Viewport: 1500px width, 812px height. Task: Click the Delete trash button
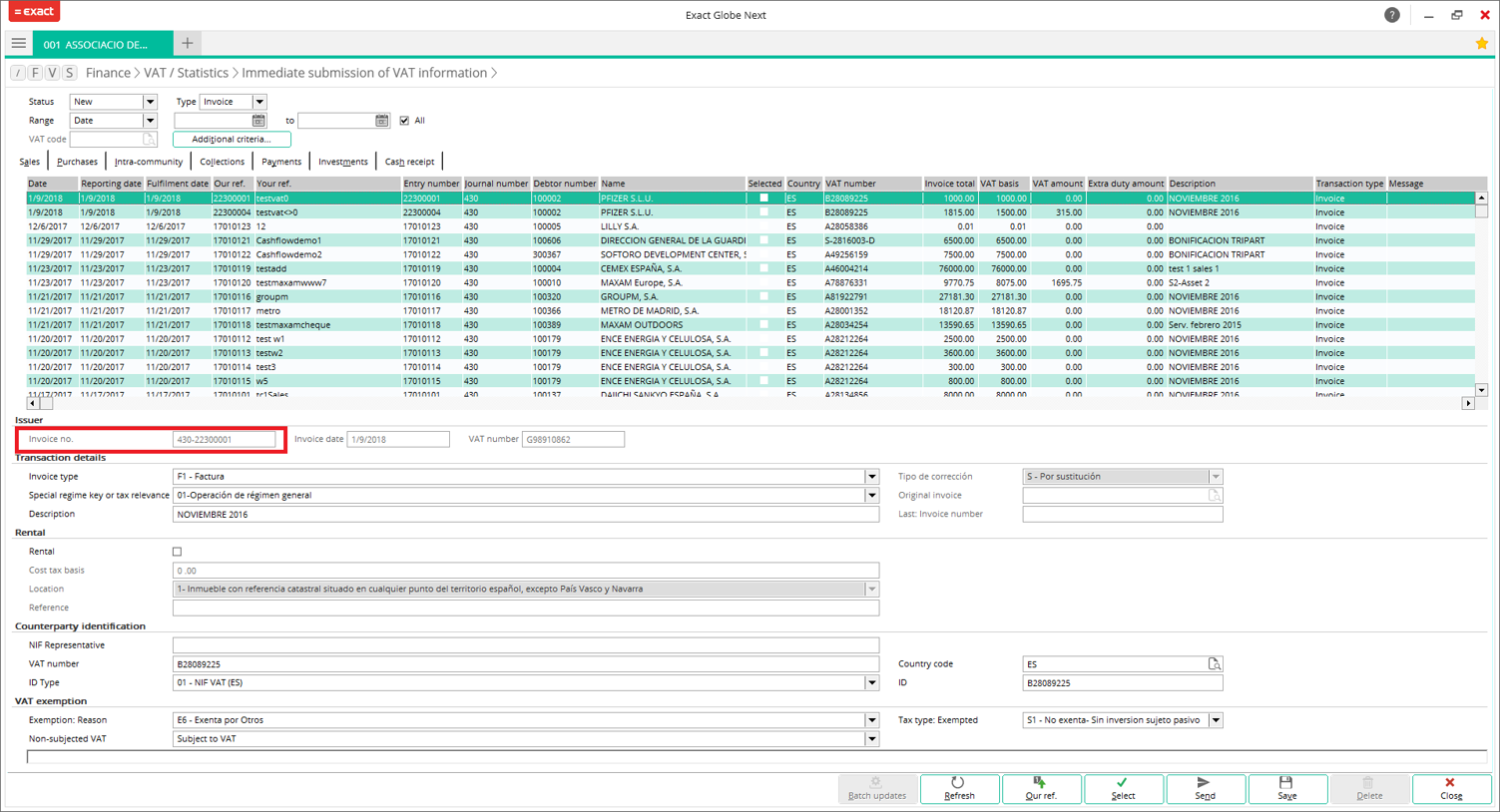(1369, 788)
